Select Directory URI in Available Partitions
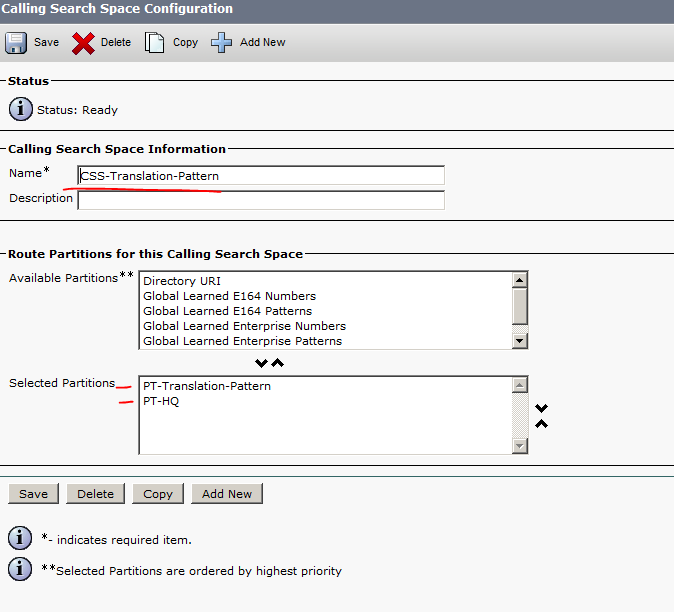Screen dimensions: 674x612 click(326, 281)
